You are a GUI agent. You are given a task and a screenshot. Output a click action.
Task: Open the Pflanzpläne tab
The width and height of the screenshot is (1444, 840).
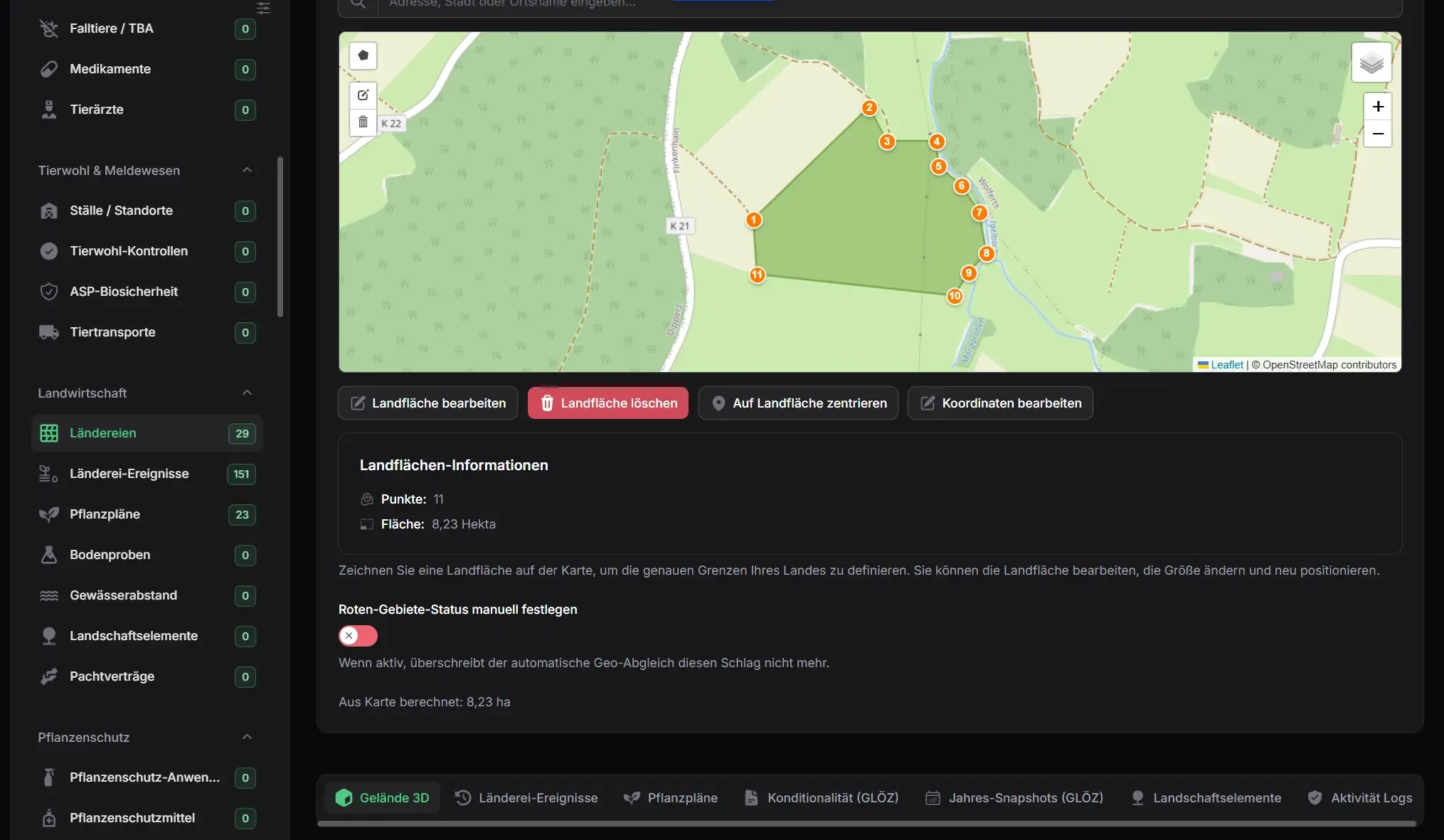click(x=670, y=798)
